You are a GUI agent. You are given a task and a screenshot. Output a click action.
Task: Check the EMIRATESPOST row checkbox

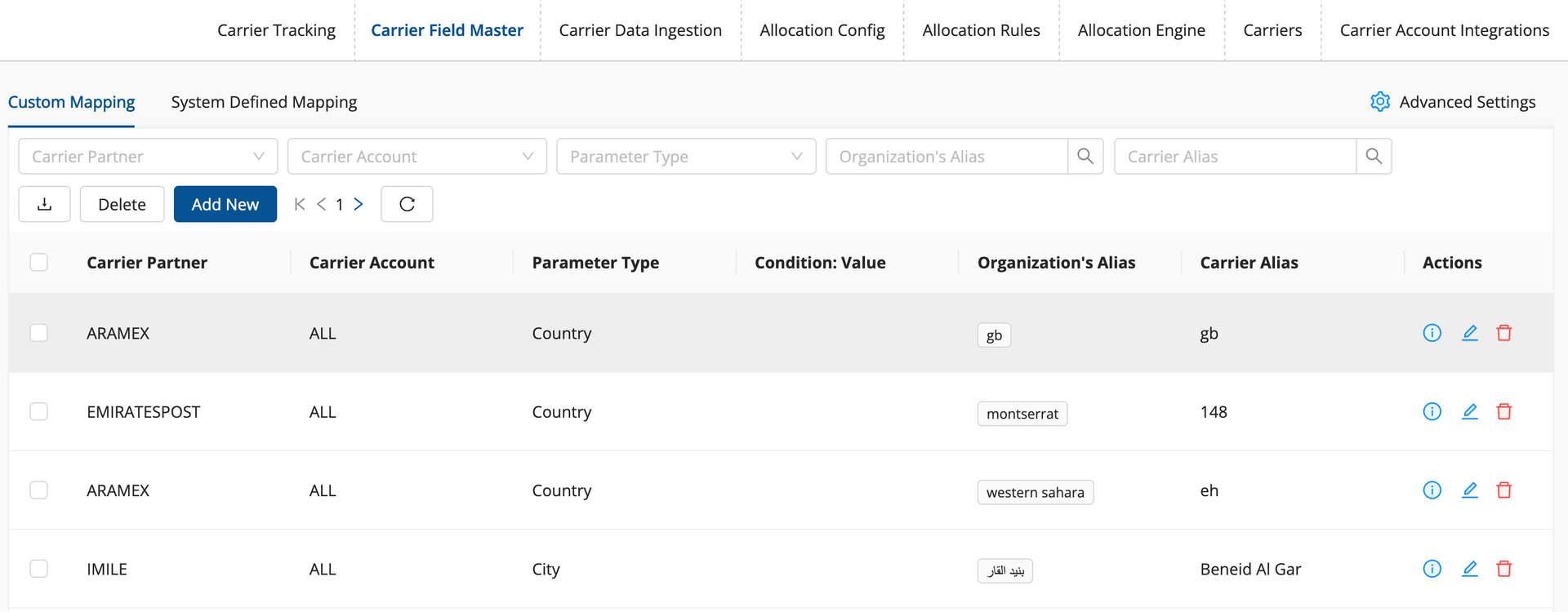[x=38, y=411]
